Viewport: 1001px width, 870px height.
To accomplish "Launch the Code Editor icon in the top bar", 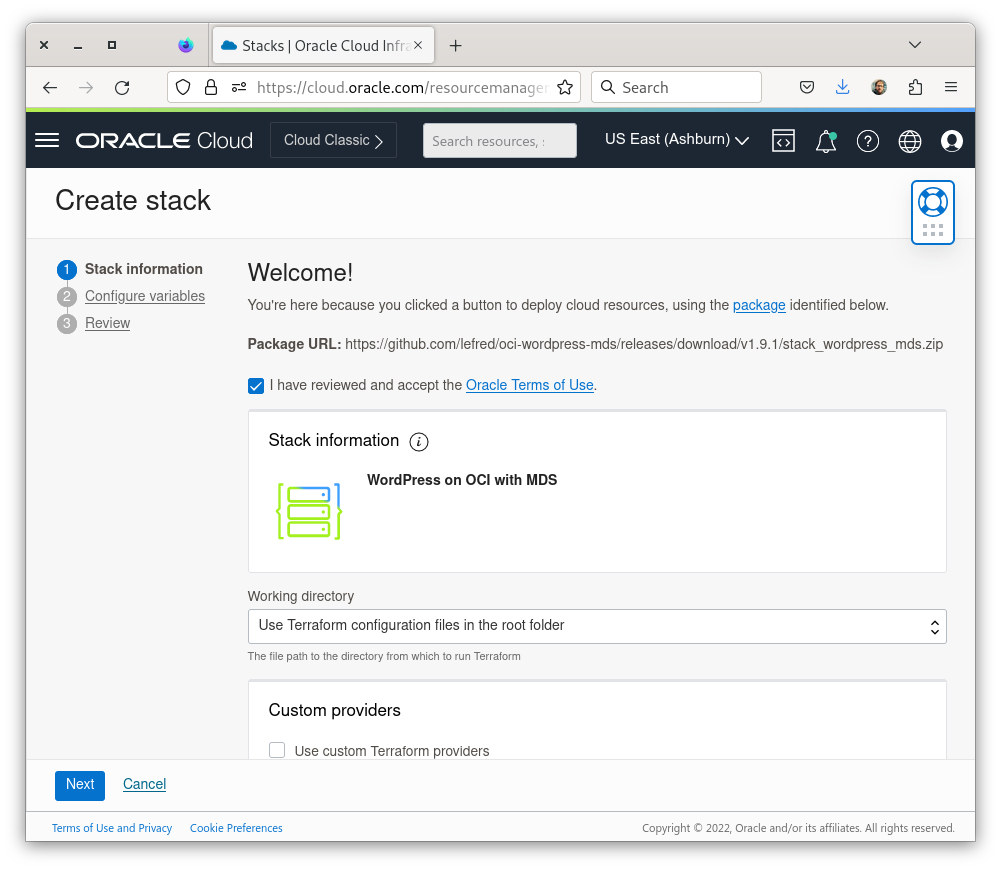I will tap(784, 140).
